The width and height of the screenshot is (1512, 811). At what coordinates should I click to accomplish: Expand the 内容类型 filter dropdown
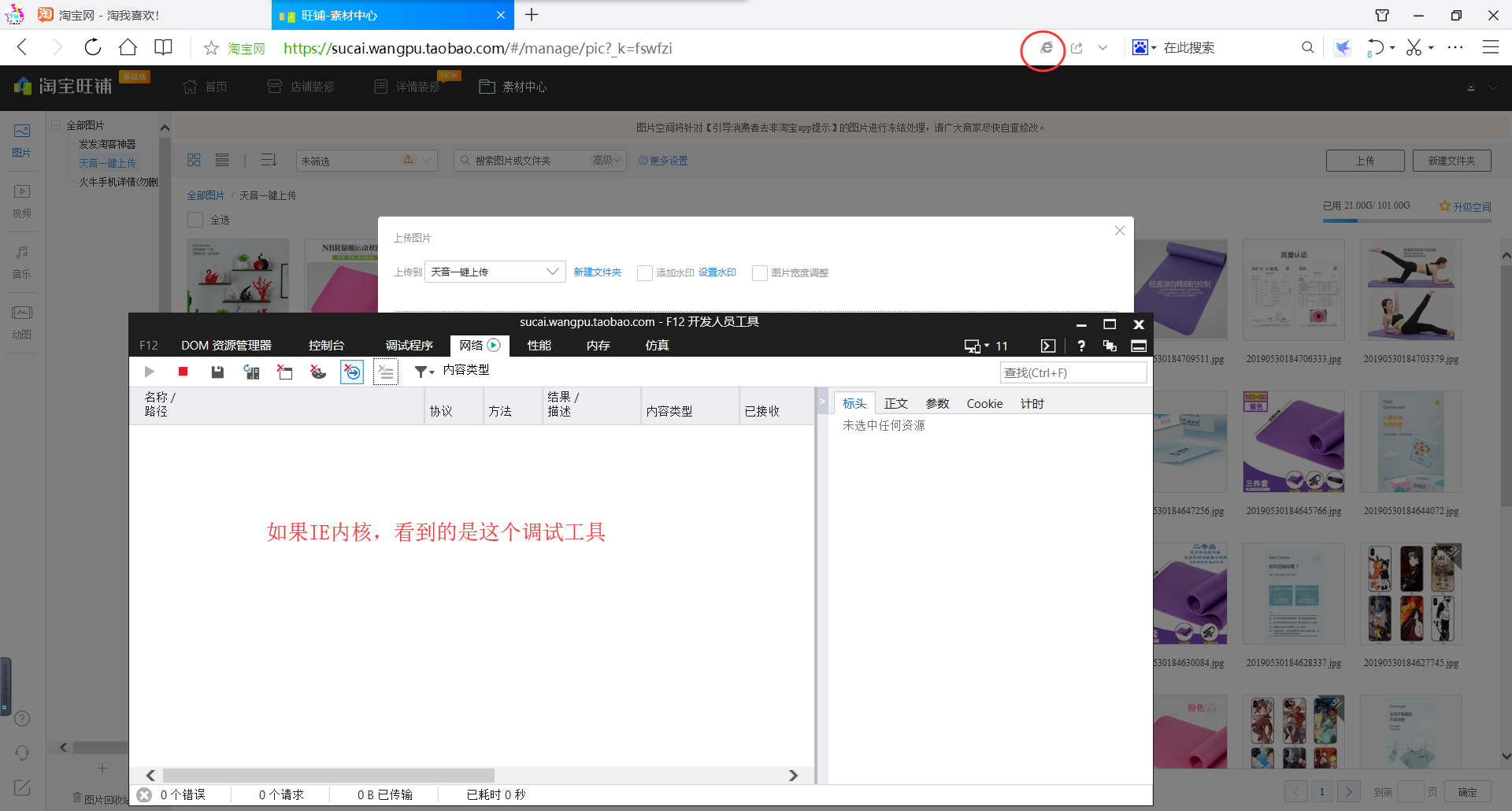coord(425,372)
